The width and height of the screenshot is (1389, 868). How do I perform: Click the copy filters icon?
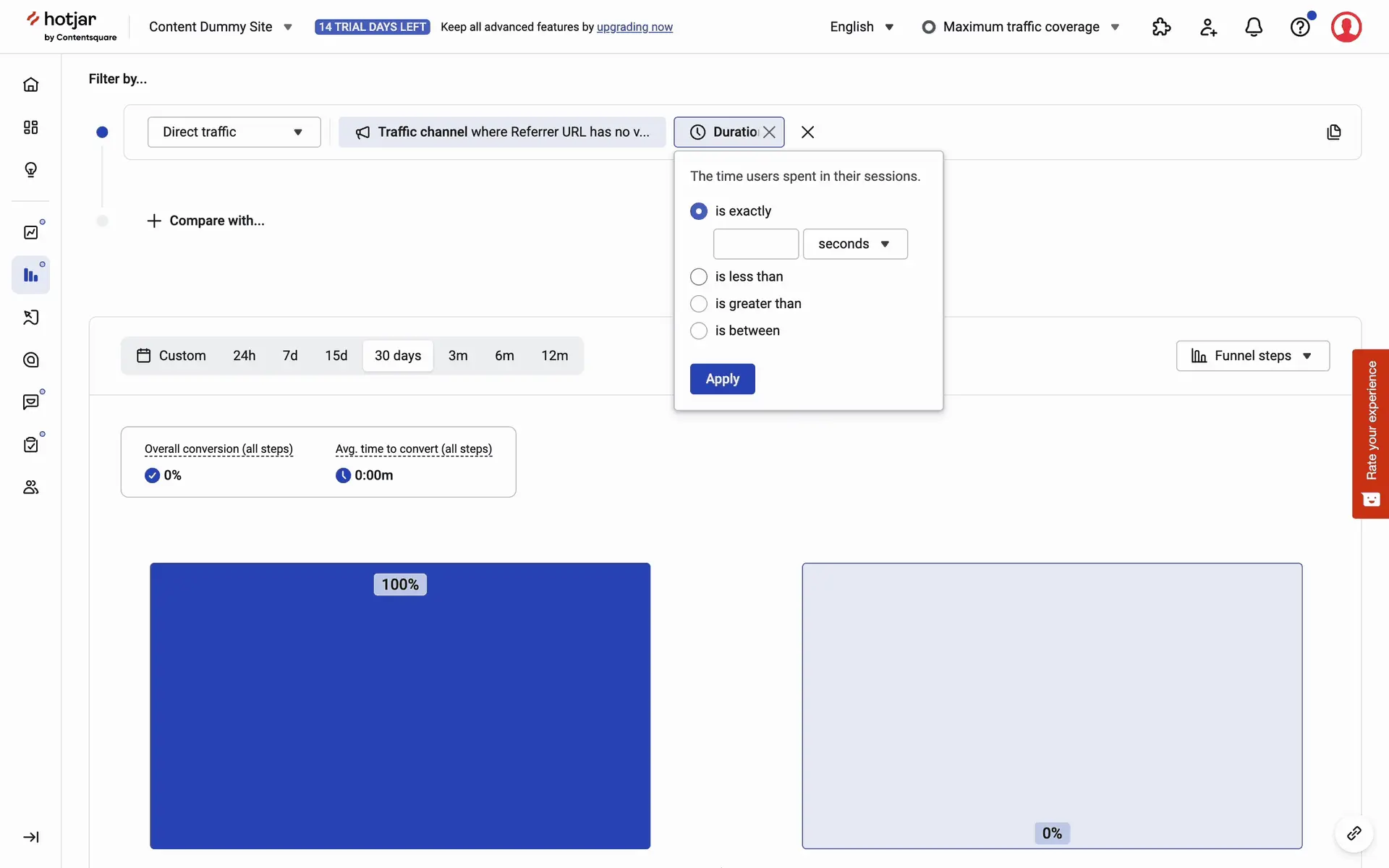(x=1334, y=132)
